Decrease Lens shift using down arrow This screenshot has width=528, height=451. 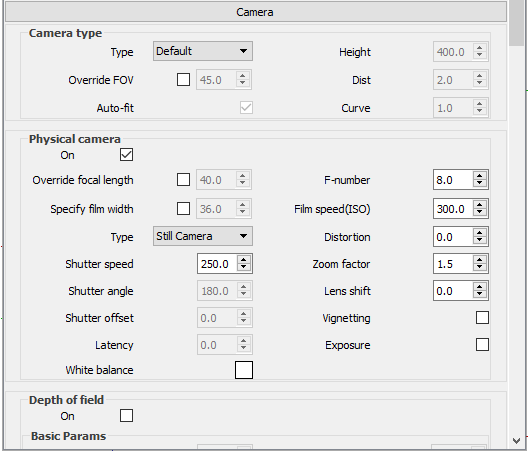pos(480,294)
